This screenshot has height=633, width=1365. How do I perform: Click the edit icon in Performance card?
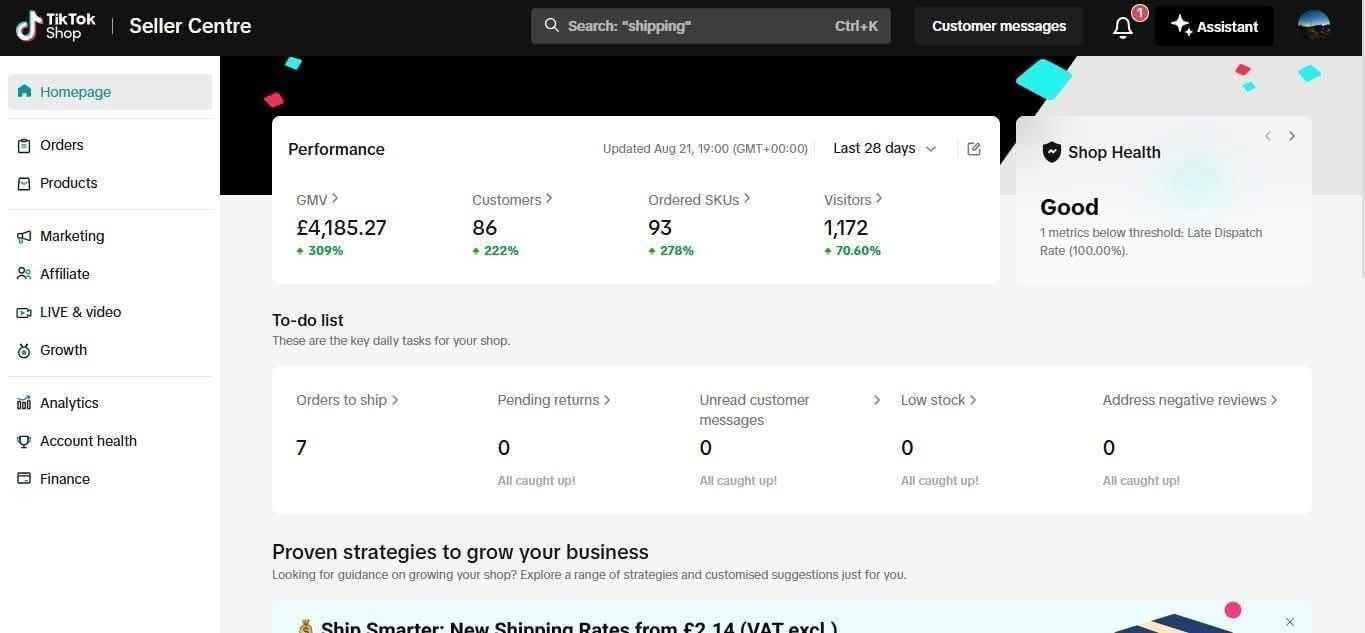[x=974, y=149]
